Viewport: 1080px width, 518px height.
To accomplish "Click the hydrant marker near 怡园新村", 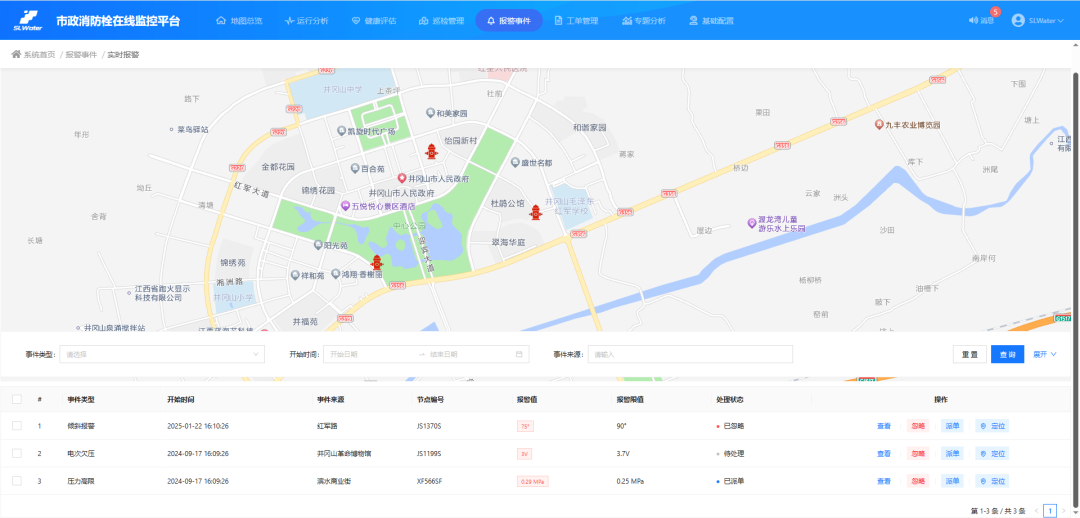I will coord(431,151).
